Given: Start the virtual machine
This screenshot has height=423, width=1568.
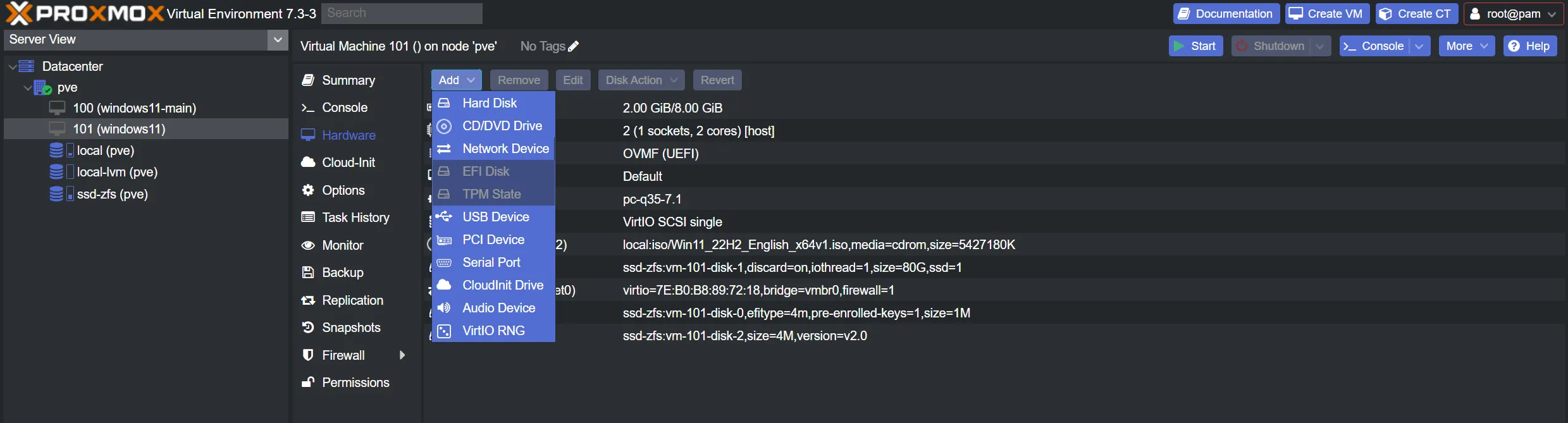Looking at the screenshot, I should coord(1195,46).
